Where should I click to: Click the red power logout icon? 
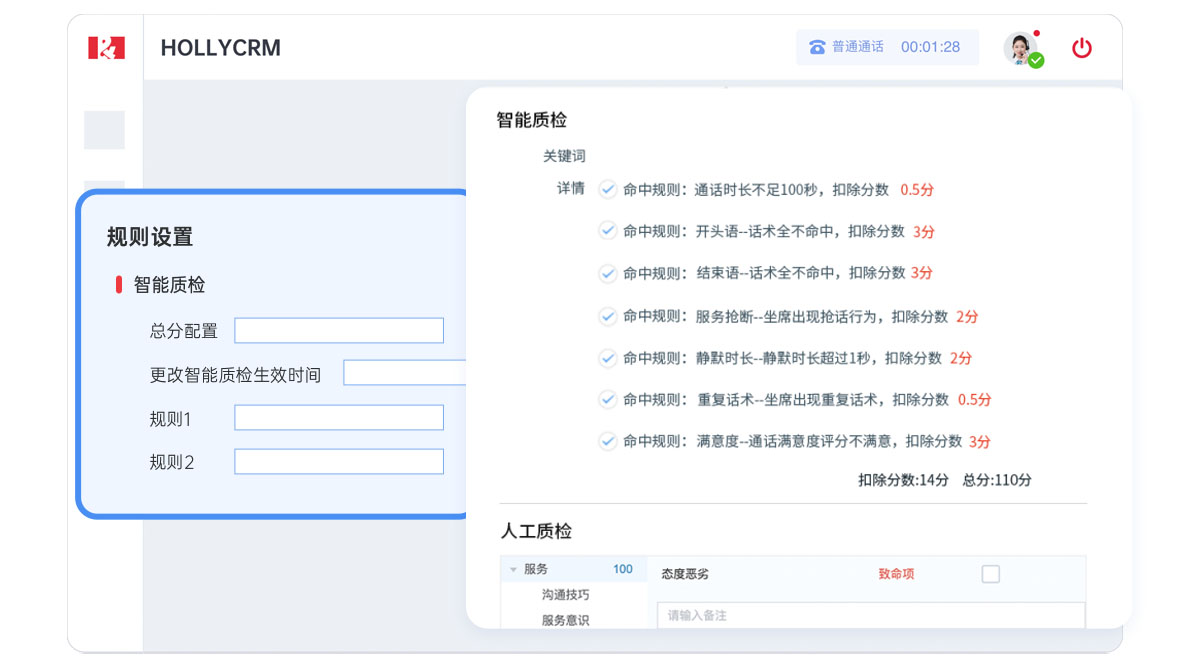1081,48
